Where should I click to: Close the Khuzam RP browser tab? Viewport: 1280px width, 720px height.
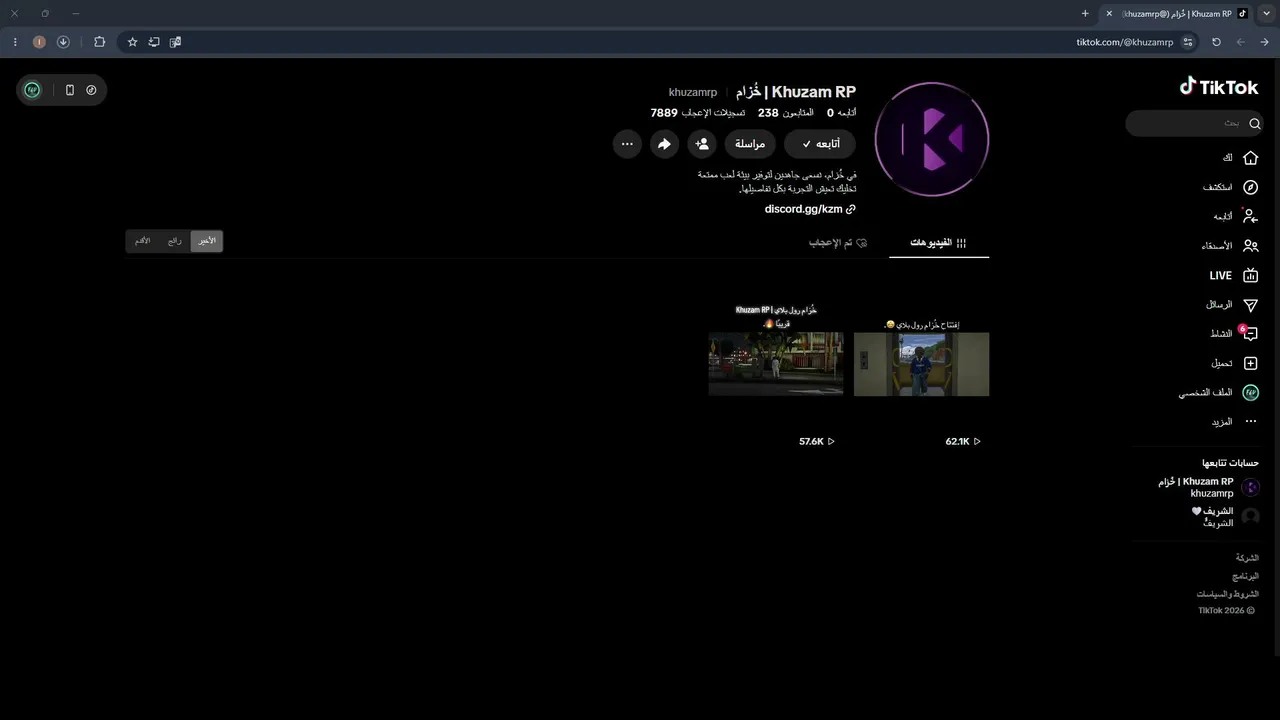pos(1109,13)
